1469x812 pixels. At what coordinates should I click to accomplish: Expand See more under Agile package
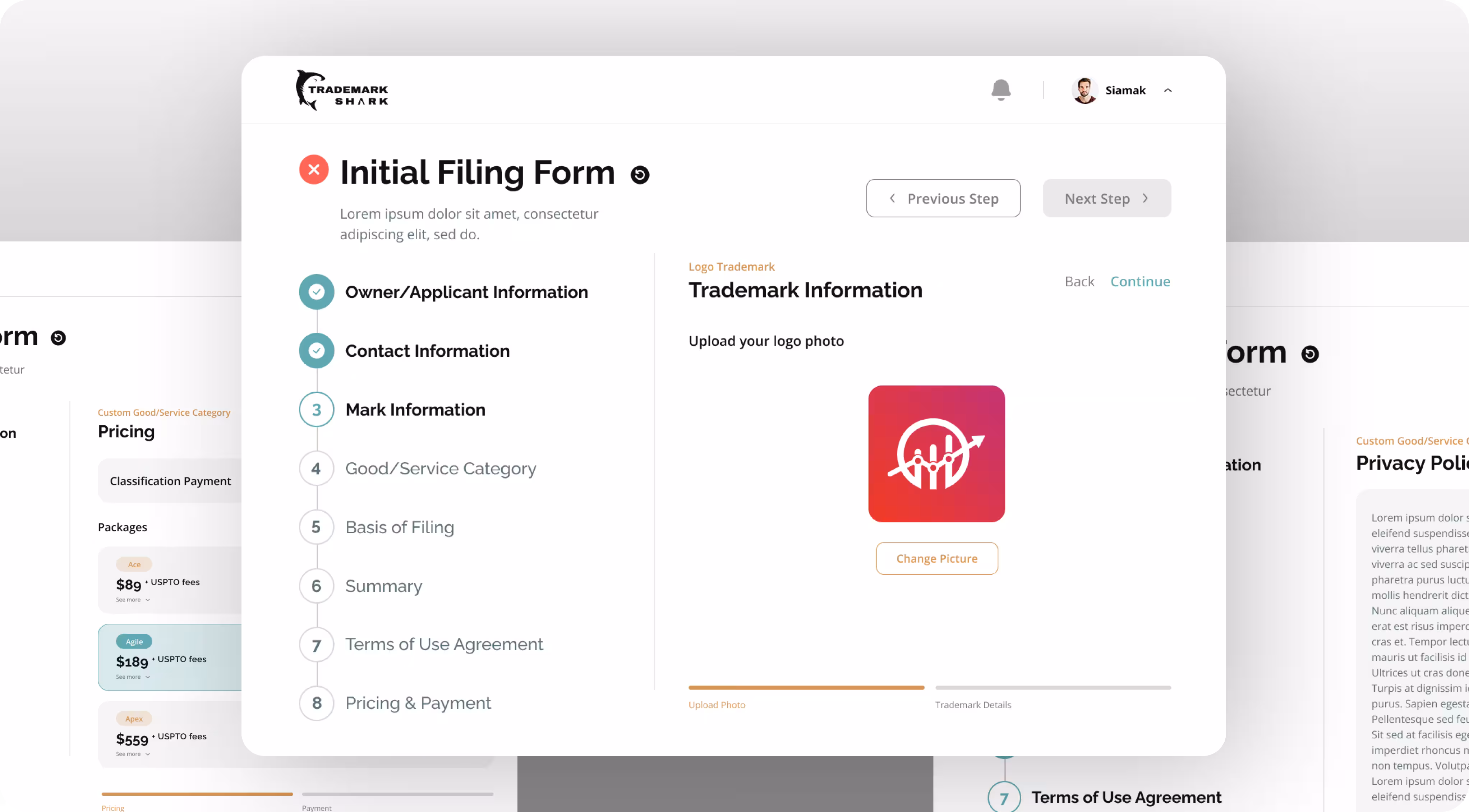tap(132, 677)
